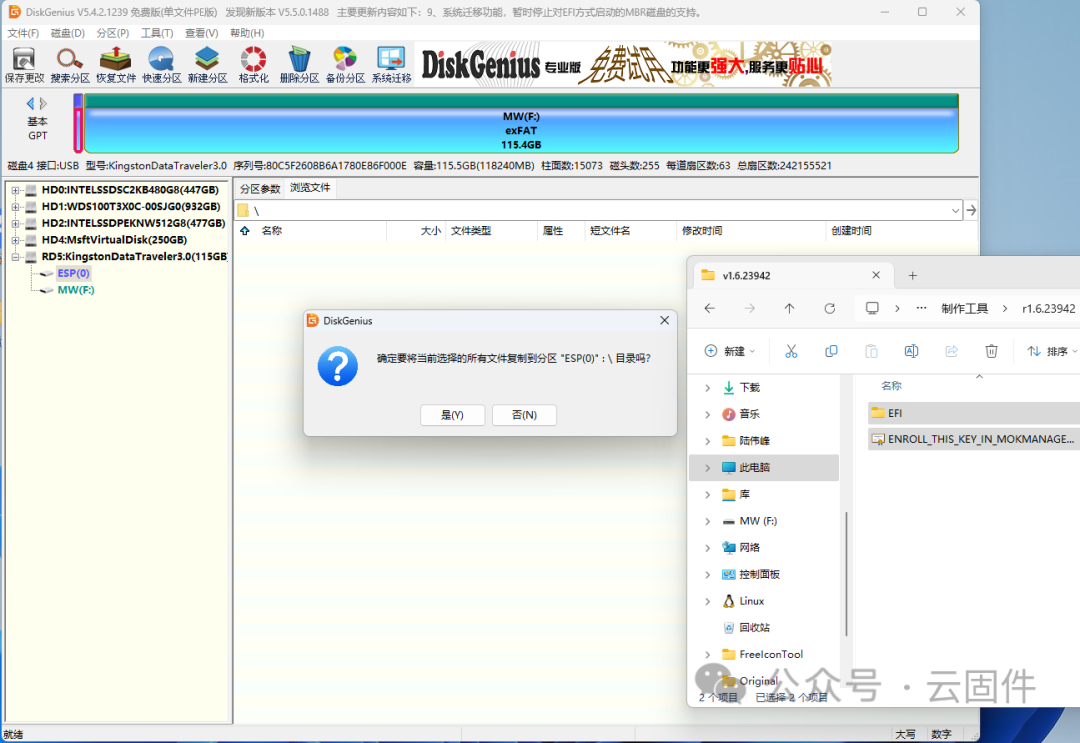Click the Rename icon in Explorer toolbar
The width and height of the screenshot is (1080, 743).
pyautogui.click(x=911, y=351)
